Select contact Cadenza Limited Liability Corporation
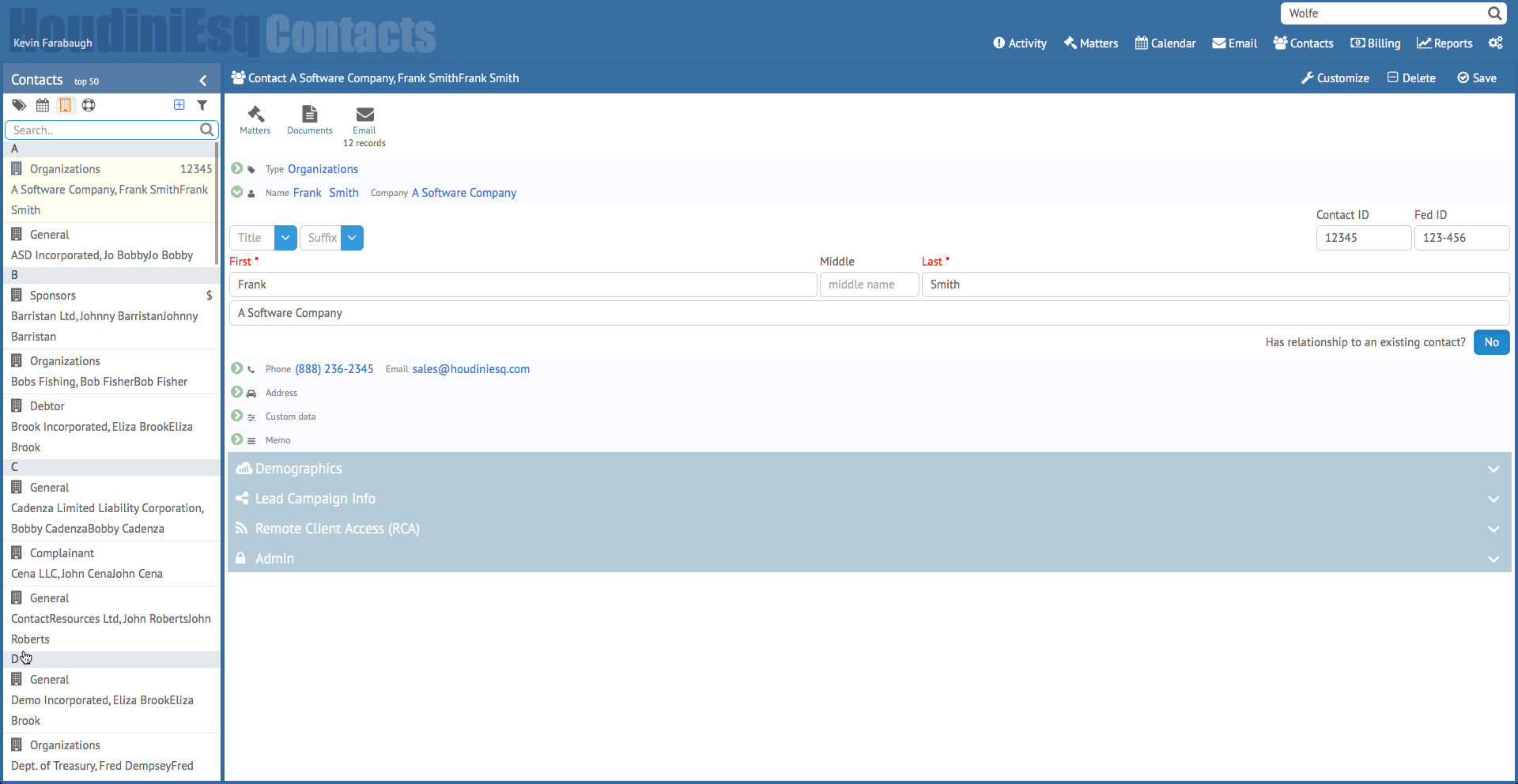This screenshot has height=784, width=1518. coord(110,508)
